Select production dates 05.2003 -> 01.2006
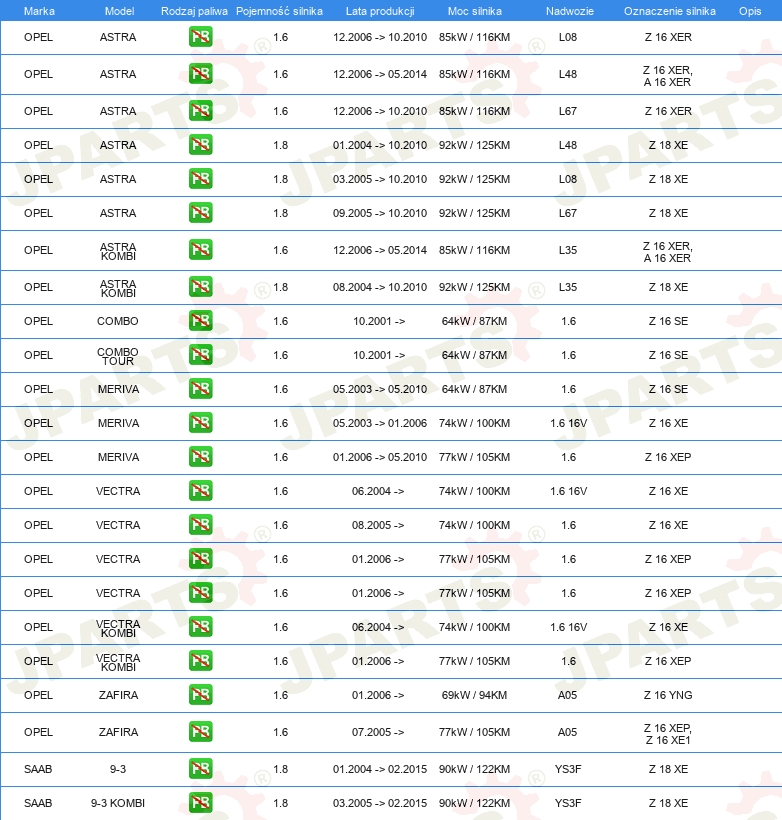 click(x=380, y=423)
